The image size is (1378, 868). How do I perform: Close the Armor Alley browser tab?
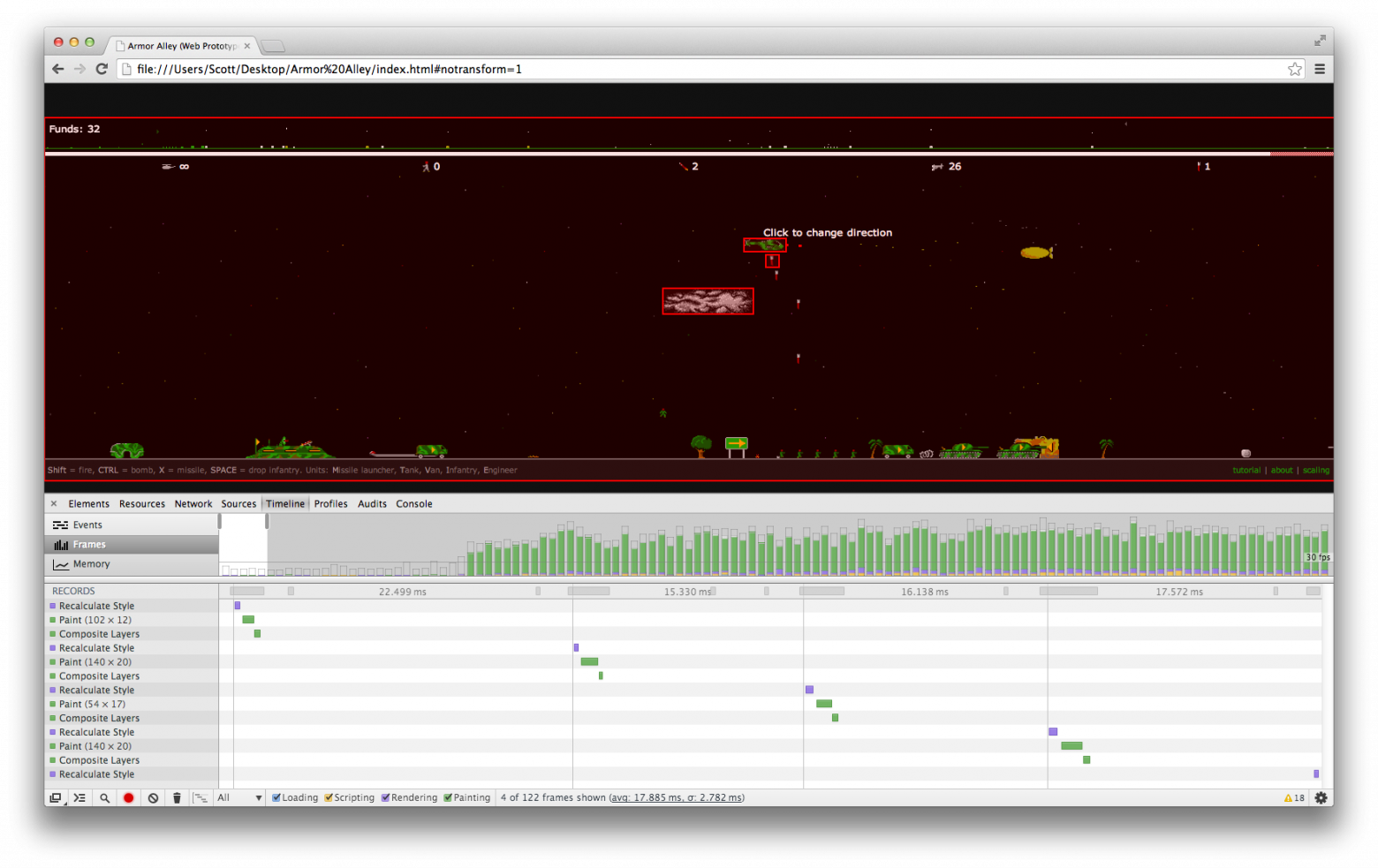click(x=247, y=46)
